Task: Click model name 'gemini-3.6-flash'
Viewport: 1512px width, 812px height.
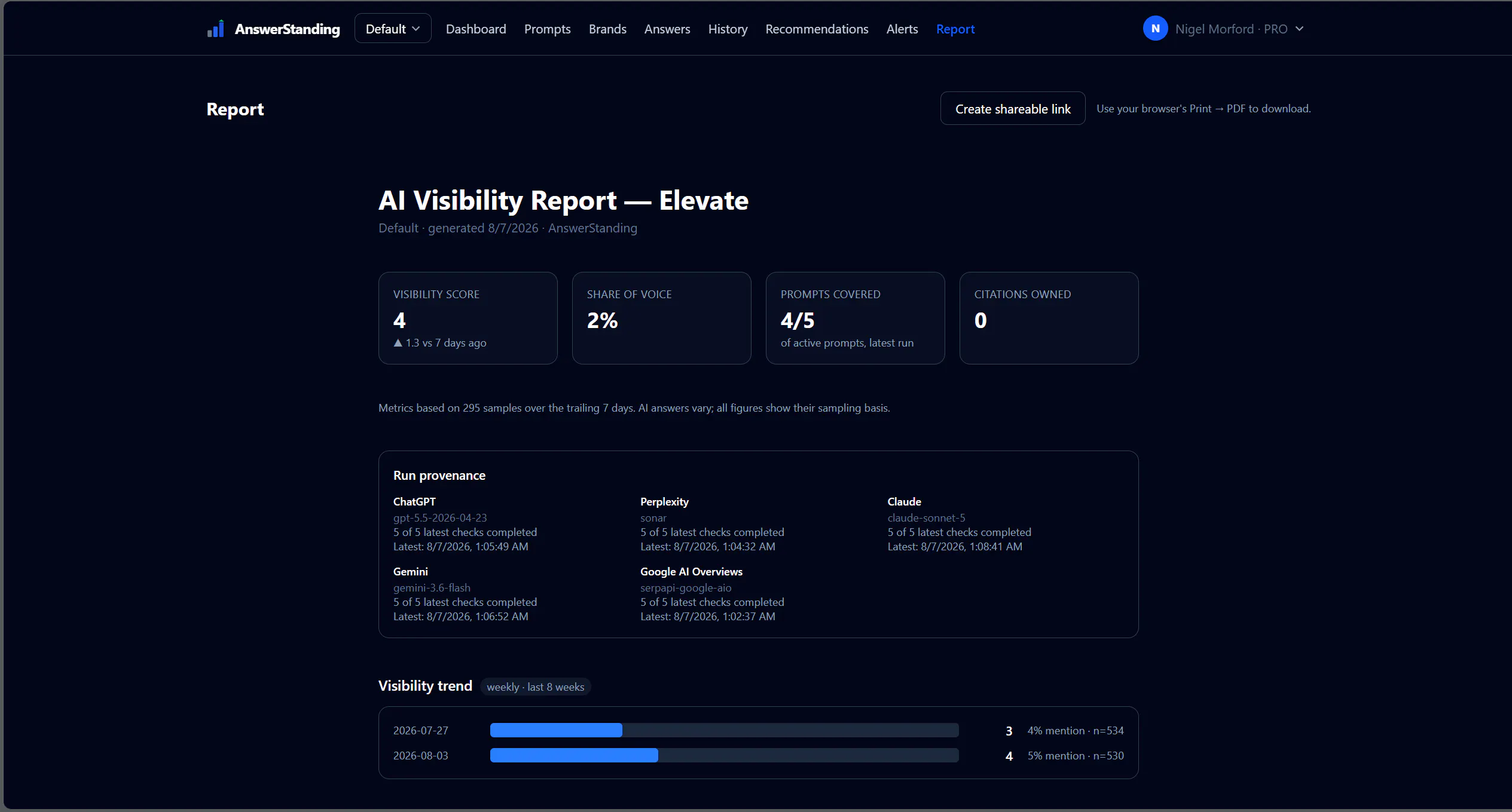Action: [x=432, y=588]
